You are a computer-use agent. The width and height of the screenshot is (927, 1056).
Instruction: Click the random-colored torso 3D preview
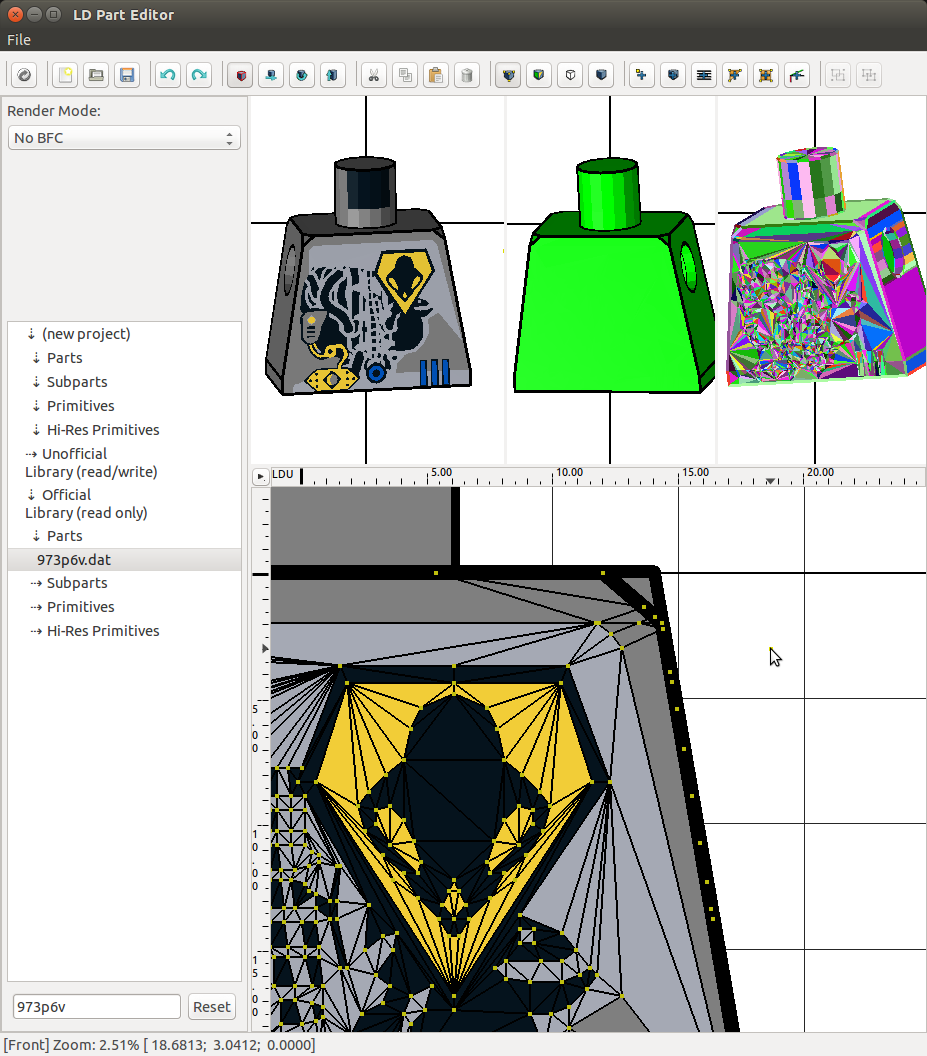(x=826, y=267)
